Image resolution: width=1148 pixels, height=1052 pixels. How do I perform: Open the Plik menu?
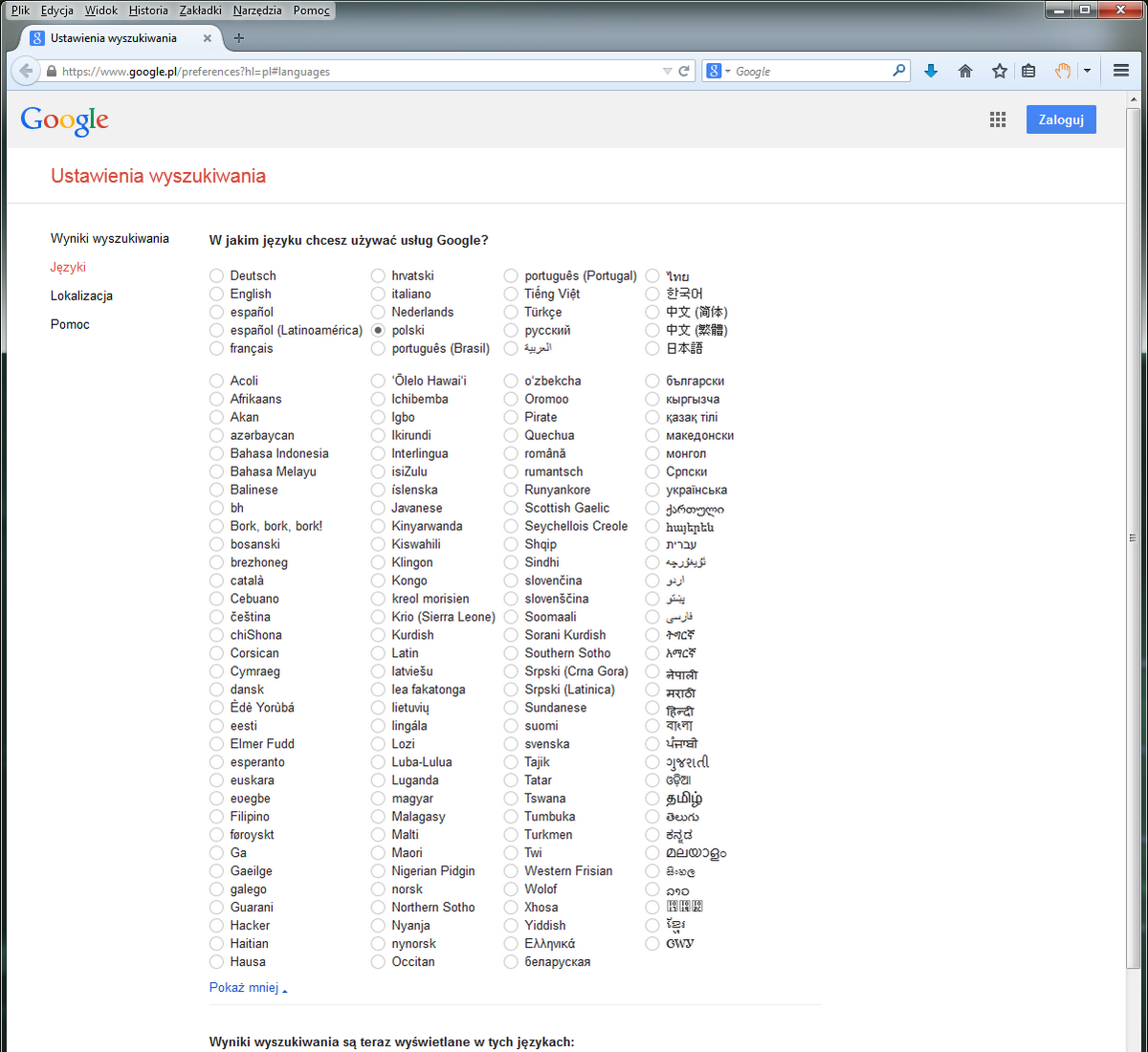click(20, 11)
